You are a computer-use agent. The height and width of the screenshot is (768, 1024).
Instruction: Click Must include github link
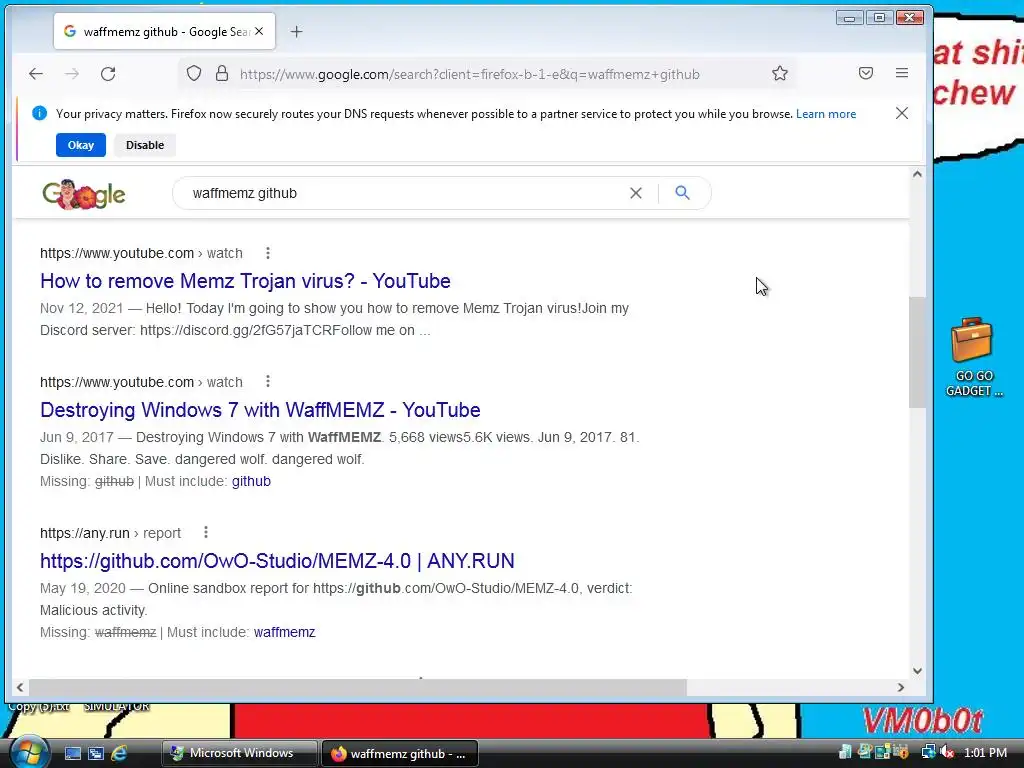[251, 481]
